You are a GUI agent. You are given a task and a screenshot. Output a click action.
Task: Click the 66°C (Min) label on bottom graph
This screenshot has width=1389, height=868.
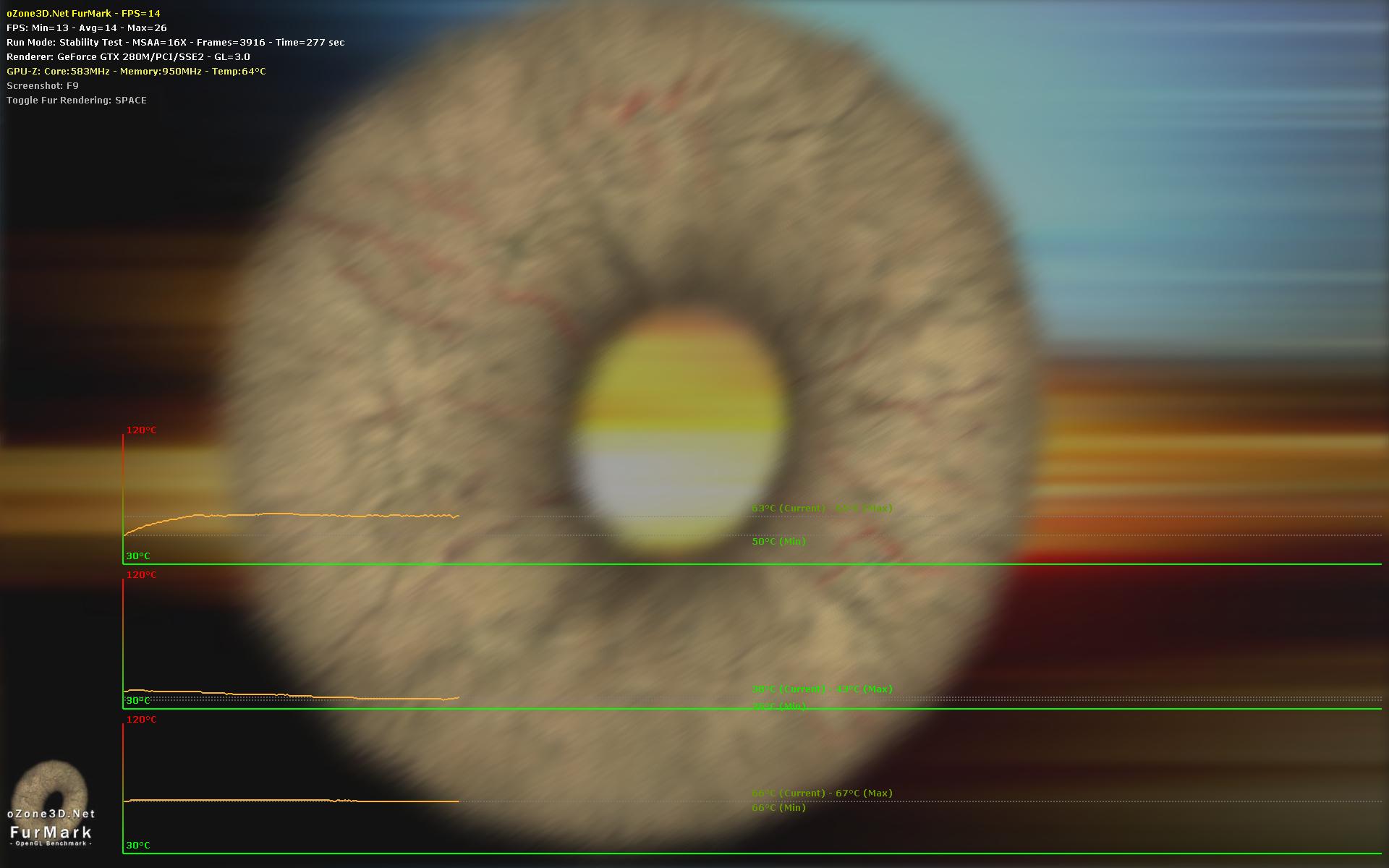(x=778, y=807)
